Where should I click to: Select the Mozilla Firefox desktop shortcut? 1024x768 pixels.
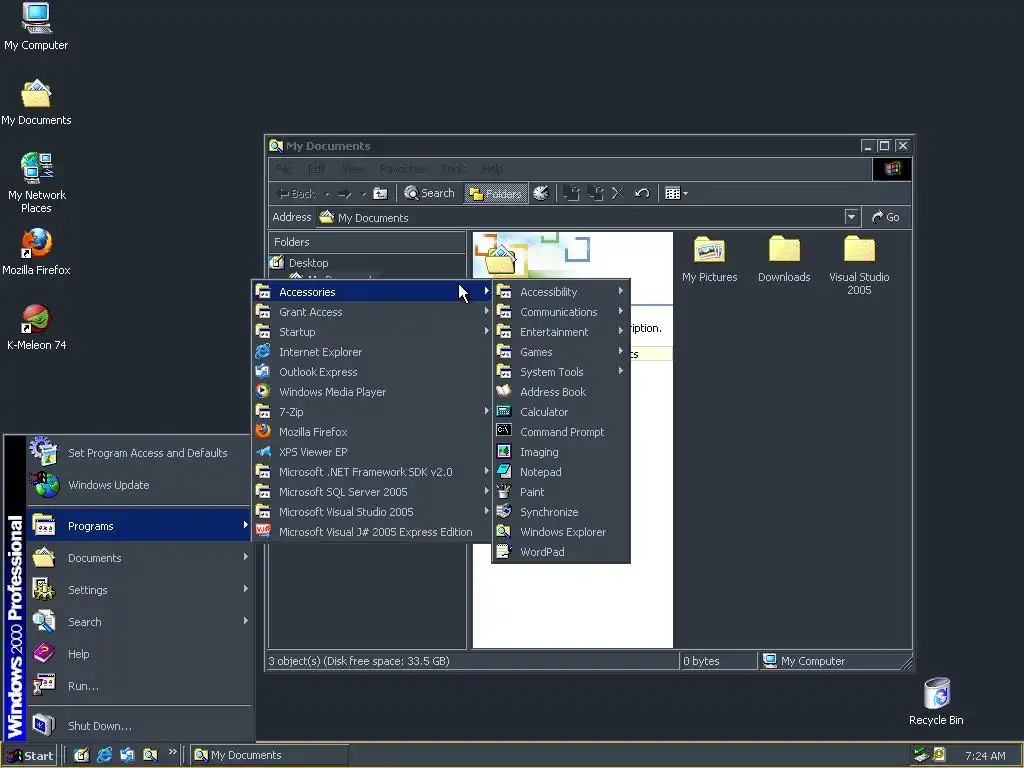point(36,252)
